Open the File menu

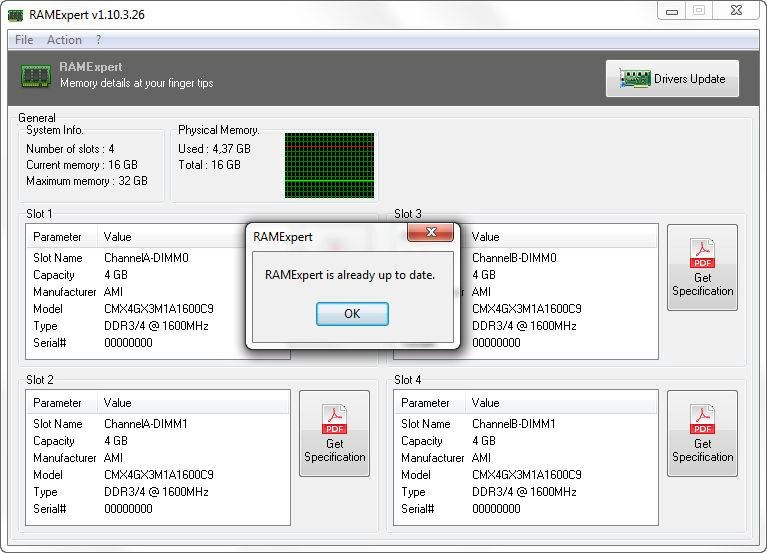(24, 40)
